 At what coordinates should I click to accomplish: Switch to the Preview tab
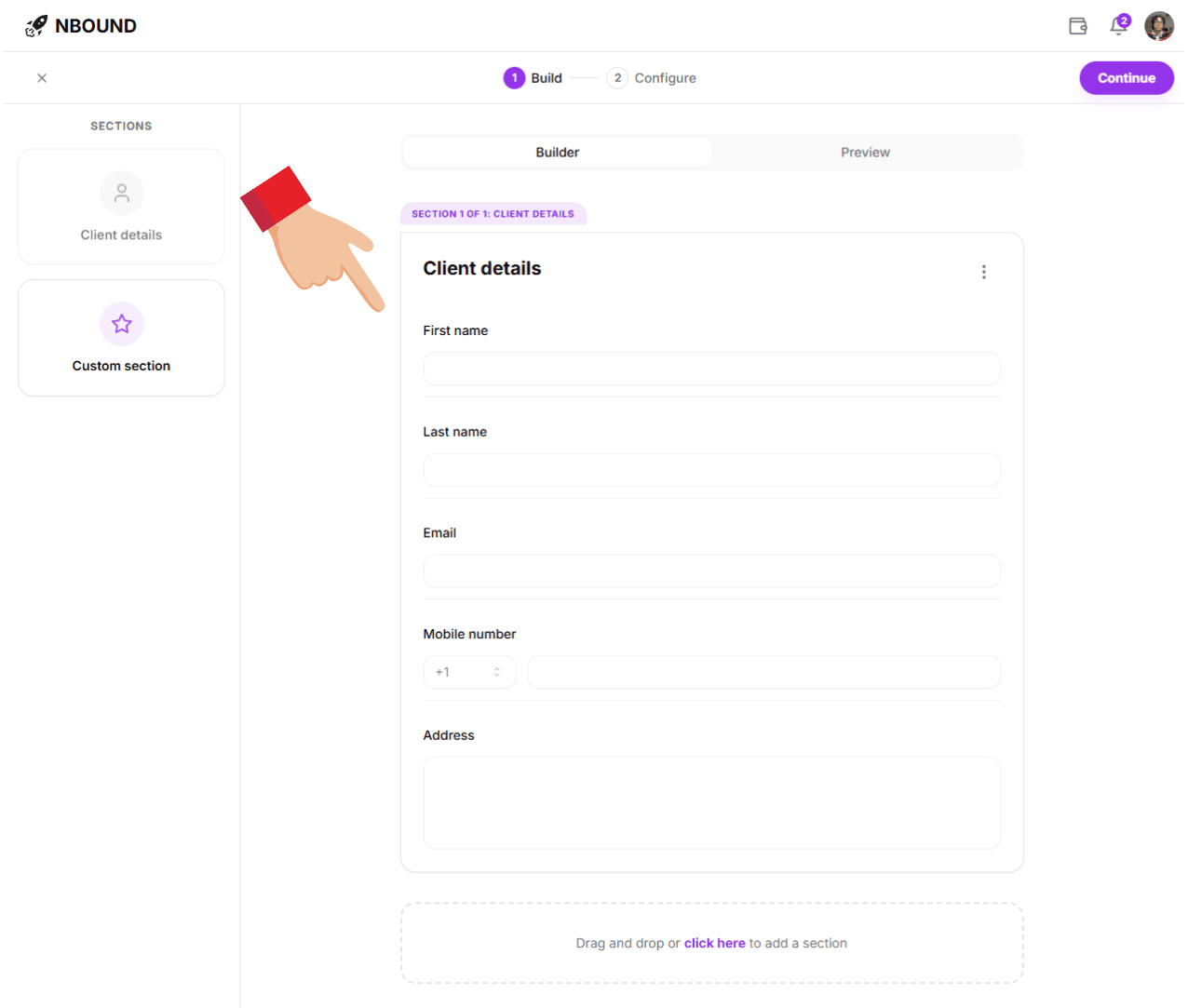click(865, 153)
